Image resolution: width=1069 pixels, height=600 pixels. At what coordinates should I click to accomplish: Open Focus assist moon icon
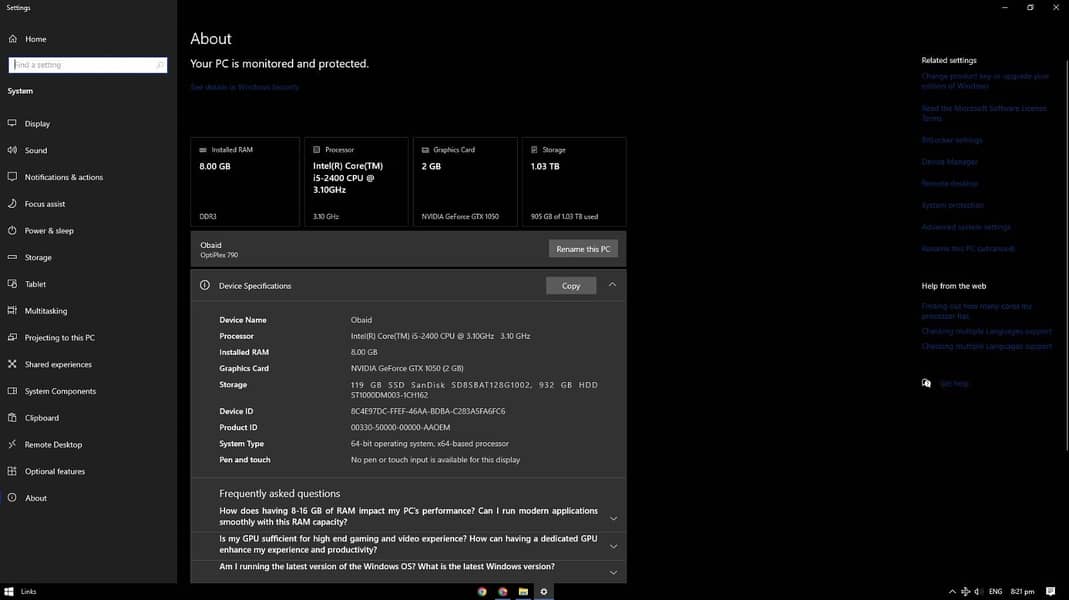[12, 203]
